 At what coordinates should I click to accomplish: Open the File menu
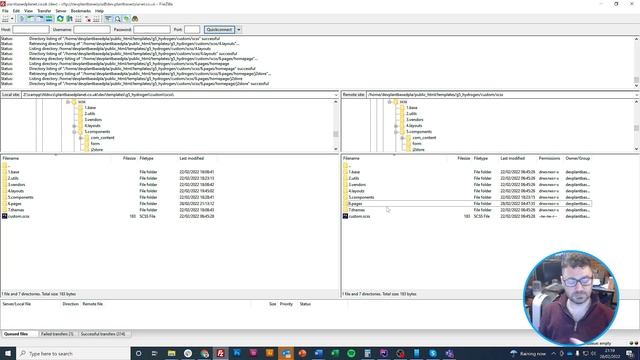(5, 11)
